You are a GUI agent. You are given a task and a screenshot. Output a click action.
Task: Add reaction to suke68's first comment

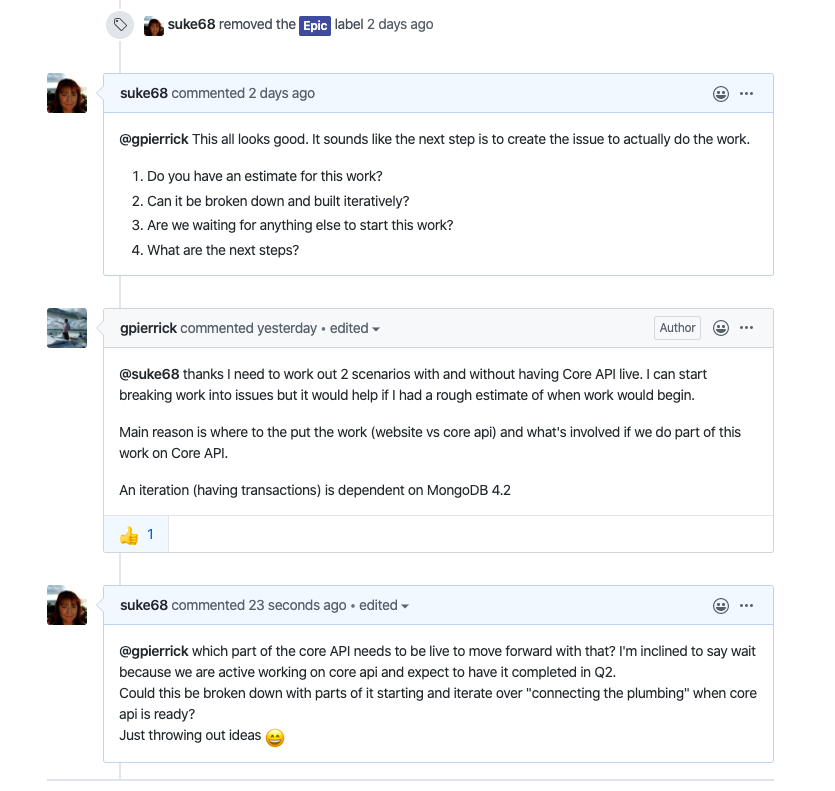(720, 93)
